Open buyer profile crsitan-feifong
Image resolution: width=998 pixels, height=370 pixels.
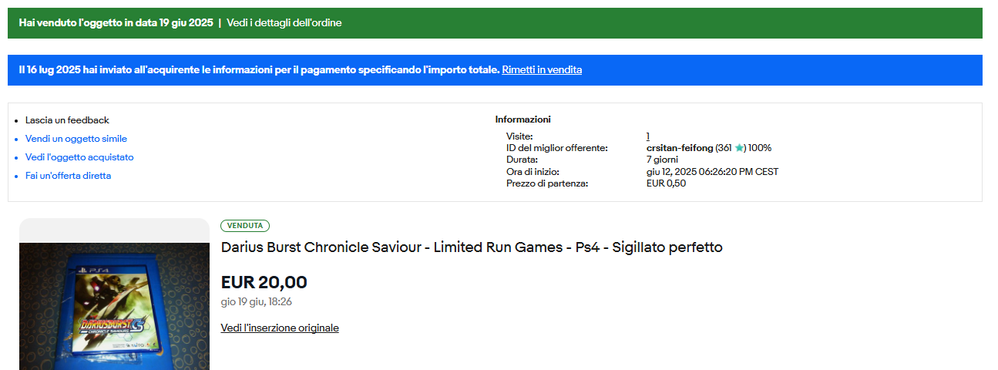tap(679, 148)
